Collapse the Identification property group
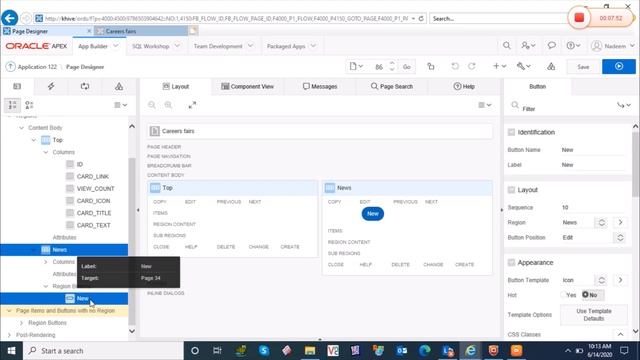This screenshot has width=640, height=360. click(511, 132)
